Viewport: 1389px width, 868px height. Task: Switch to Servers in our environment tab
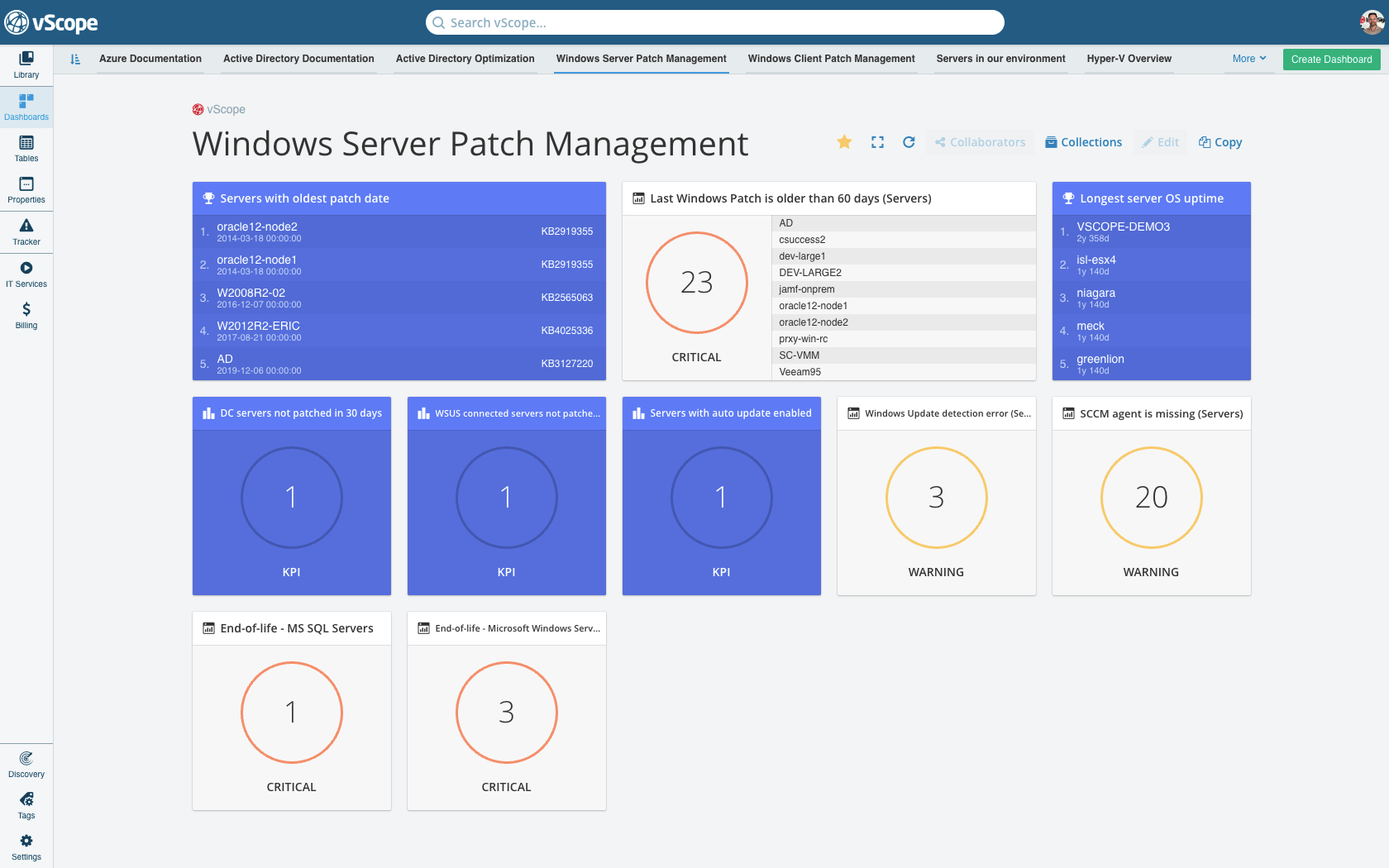[x=1000, y=59]
